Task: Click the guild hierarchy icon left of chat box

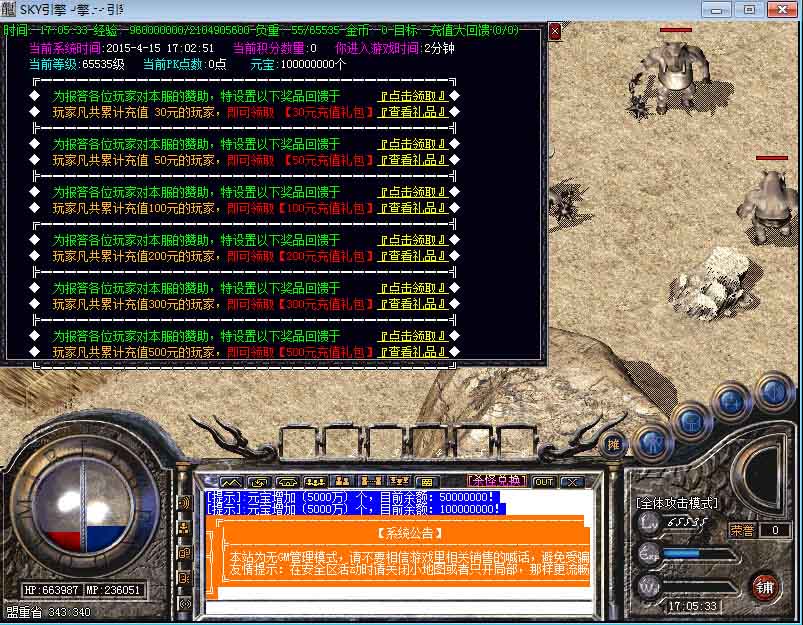Action: pyautogui.click(x=184, y=527)
